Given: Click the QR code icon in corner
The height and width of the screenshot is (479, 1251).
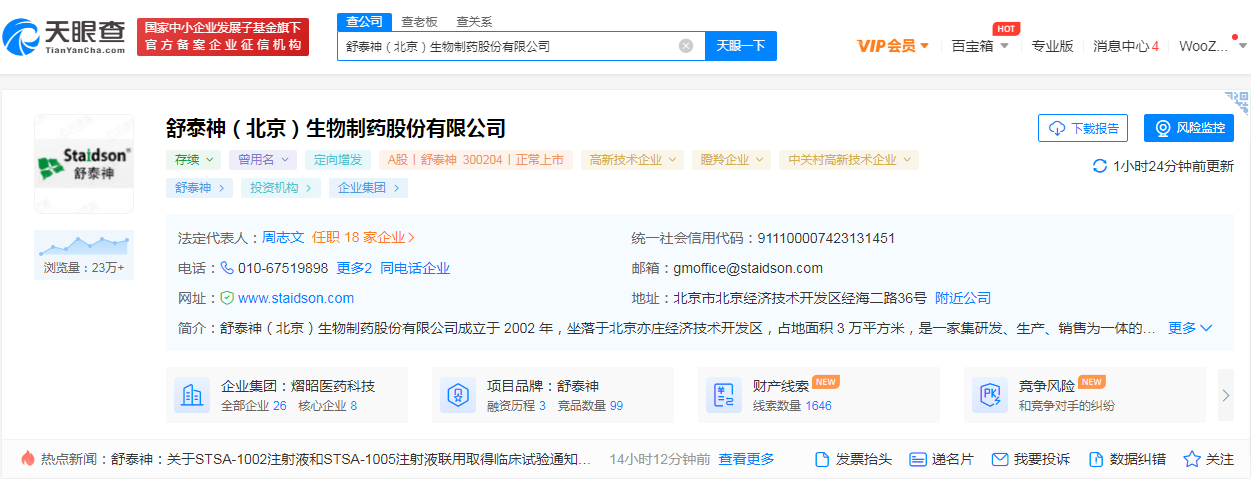Looking at the screenshot, I should pos(1237,102).
